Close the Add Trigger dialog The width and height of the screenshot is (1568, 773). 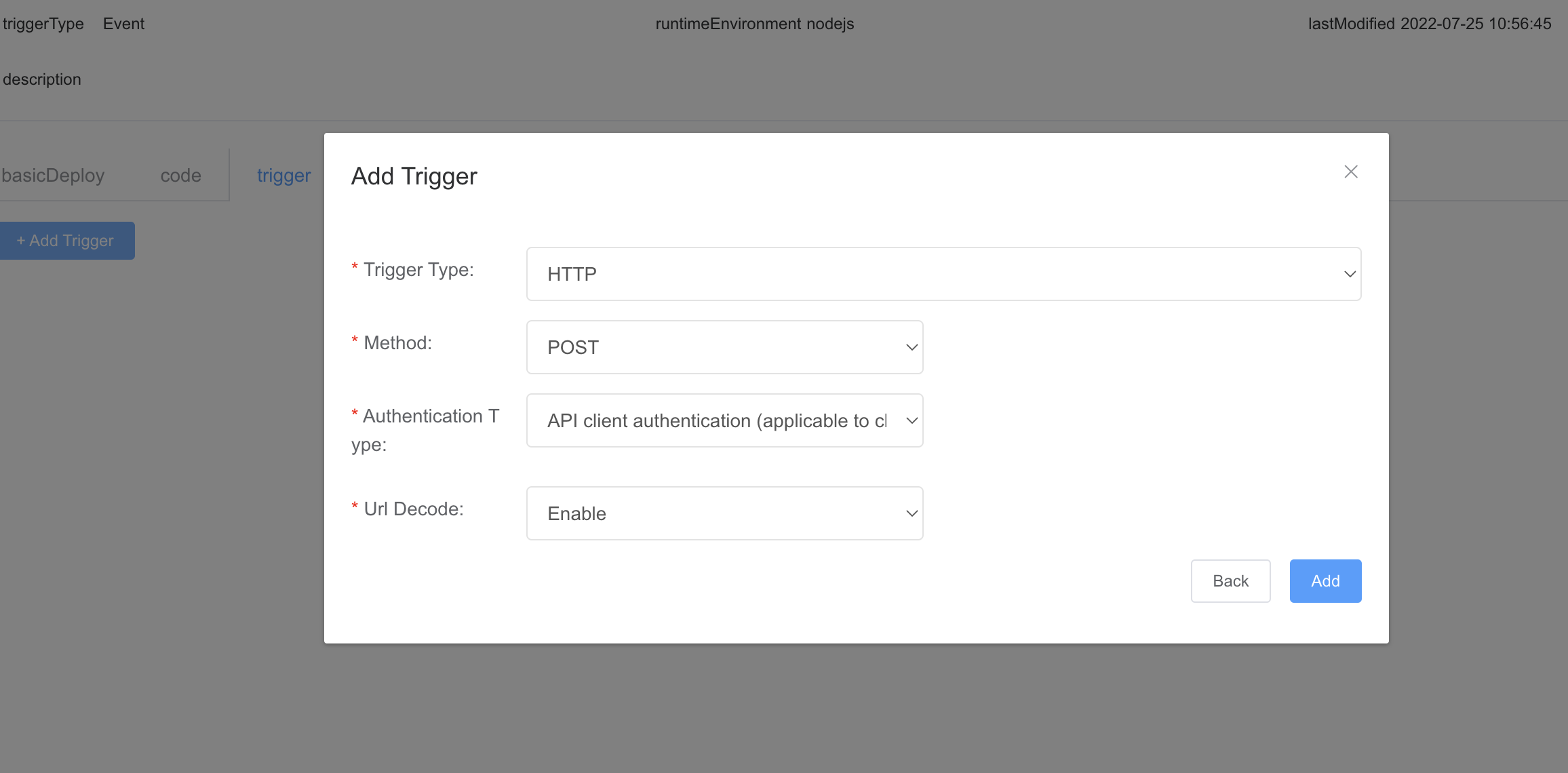[x=1350, y=172]
